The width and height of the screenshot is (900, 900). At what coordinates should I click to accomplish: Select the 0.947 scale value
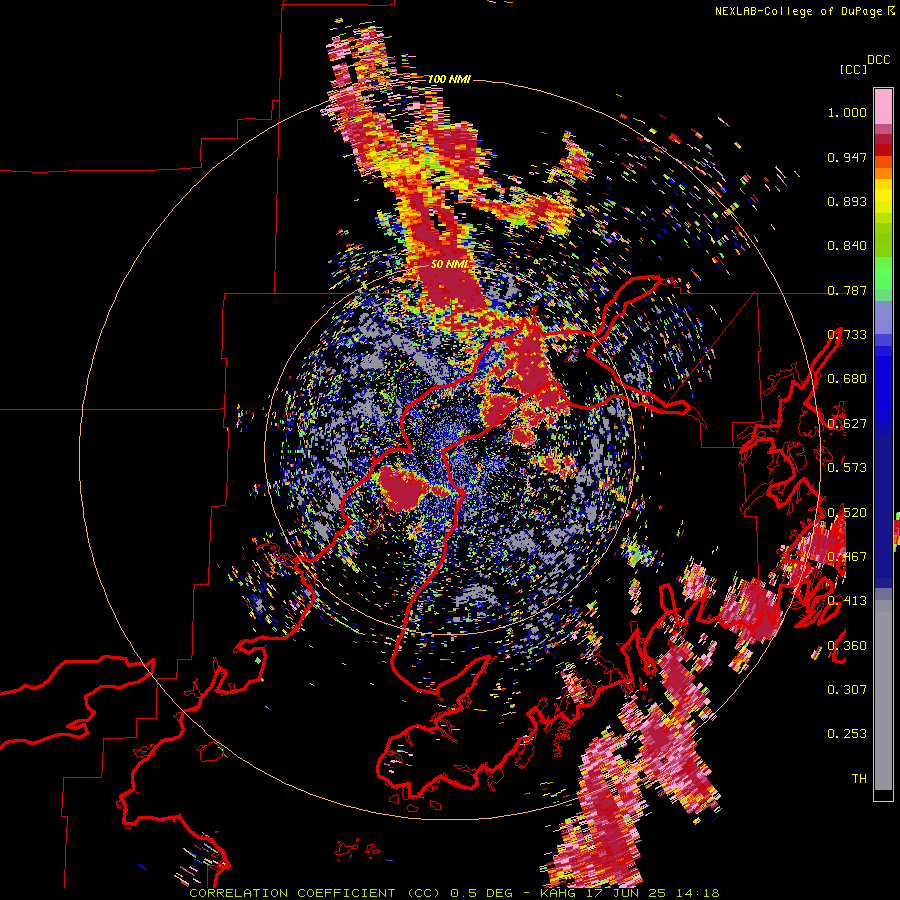pyautogui.click(x=847, y=157)
